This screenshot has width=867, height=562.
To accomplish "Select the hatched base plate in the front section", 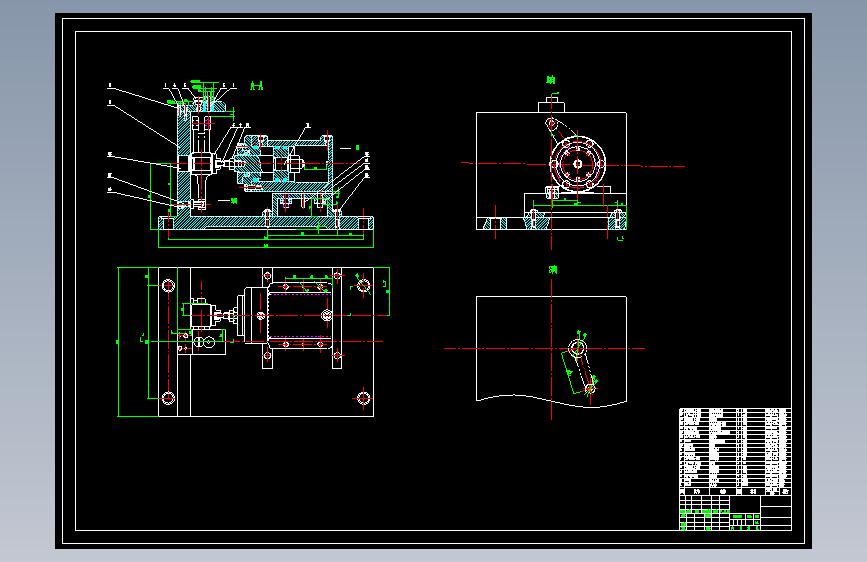I will 266,222.
